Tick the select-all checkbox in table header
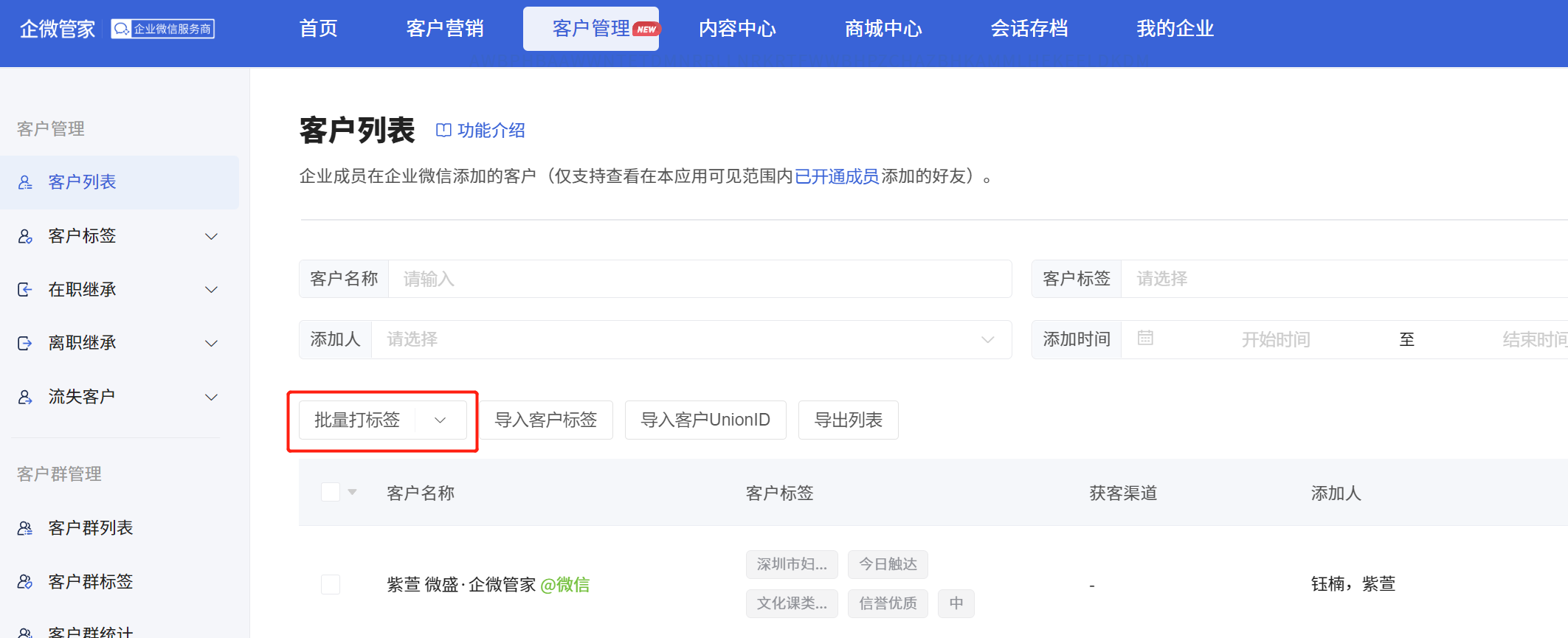This screenshot has height=638, width=1568. (x=331, y=492)
